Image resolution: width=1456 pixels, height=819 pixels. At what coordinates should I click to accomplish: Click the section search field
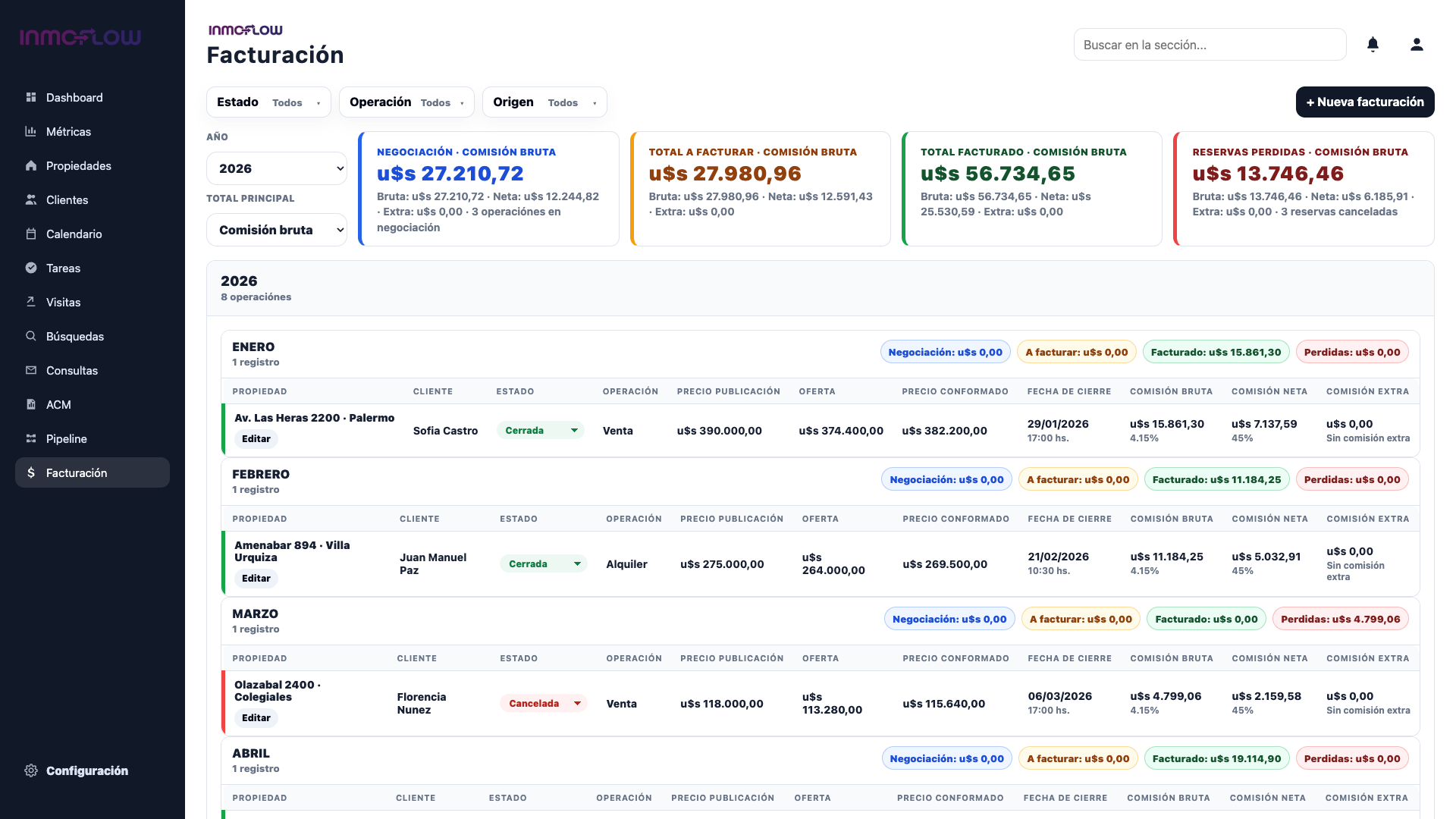click(1210, 45)
